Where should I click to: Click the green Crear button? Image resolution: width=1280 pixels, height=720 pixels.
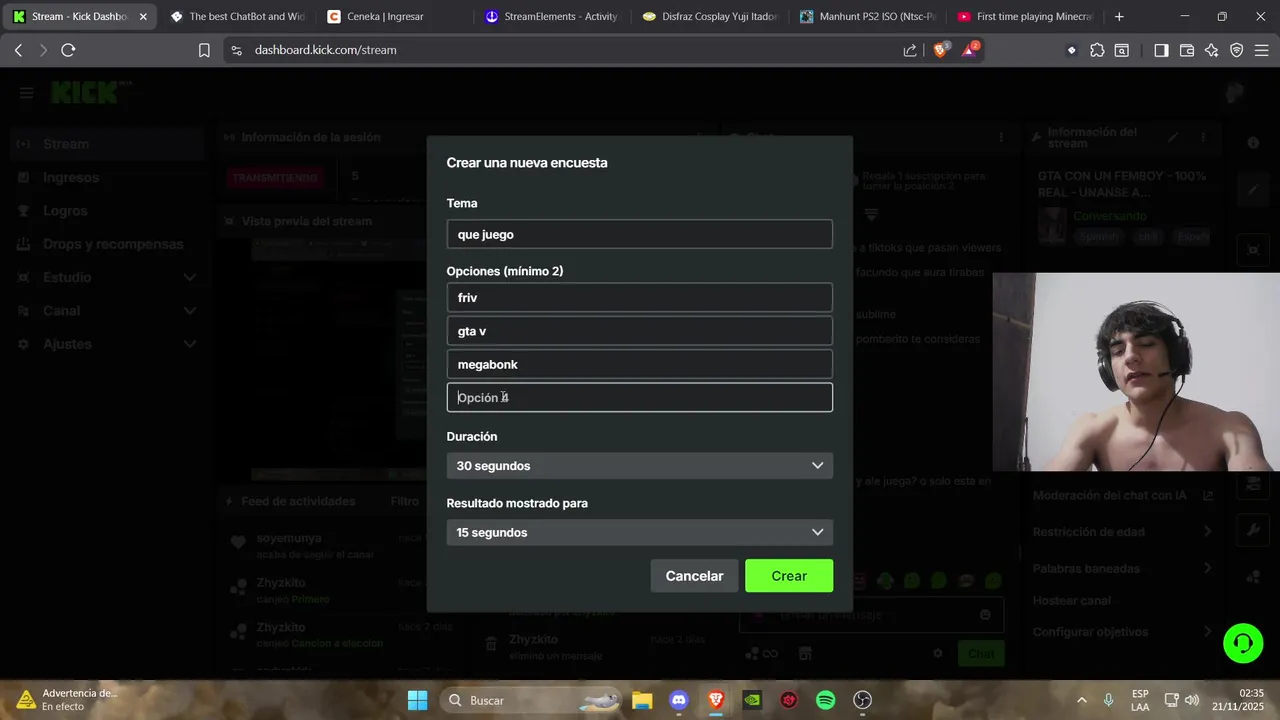coord(789,576)
